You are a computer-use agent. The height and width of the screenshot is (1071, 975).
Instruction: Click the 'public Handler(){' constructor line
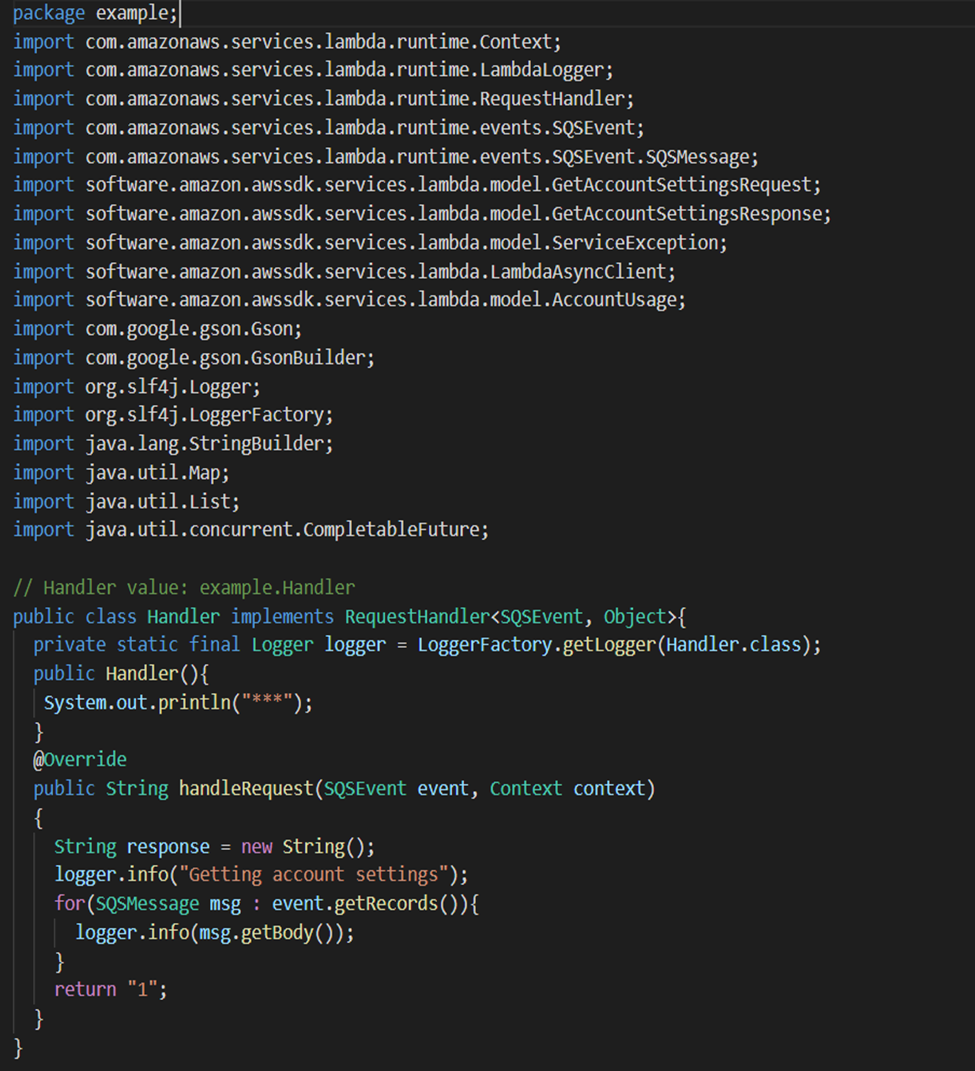pyautogui.click(x=121, y=674)
